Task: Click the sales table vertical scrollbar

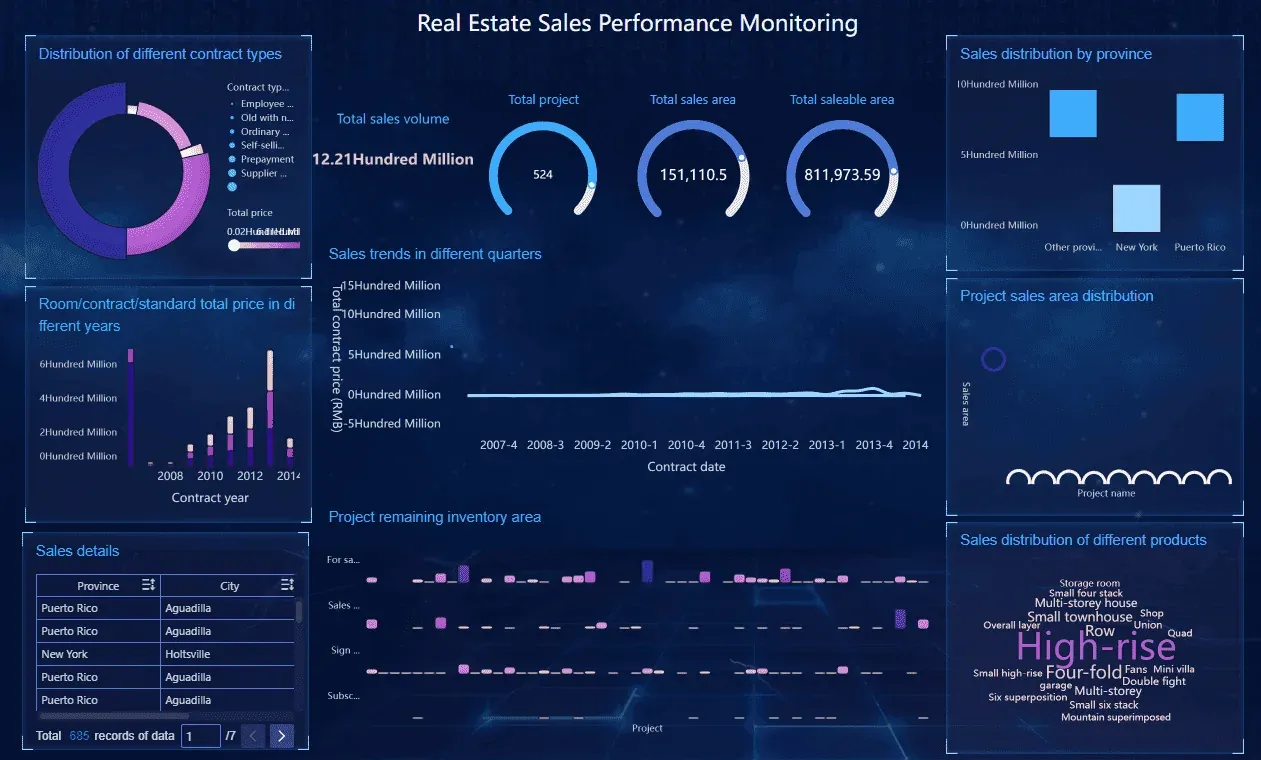Action: click(x=298, y=611)
